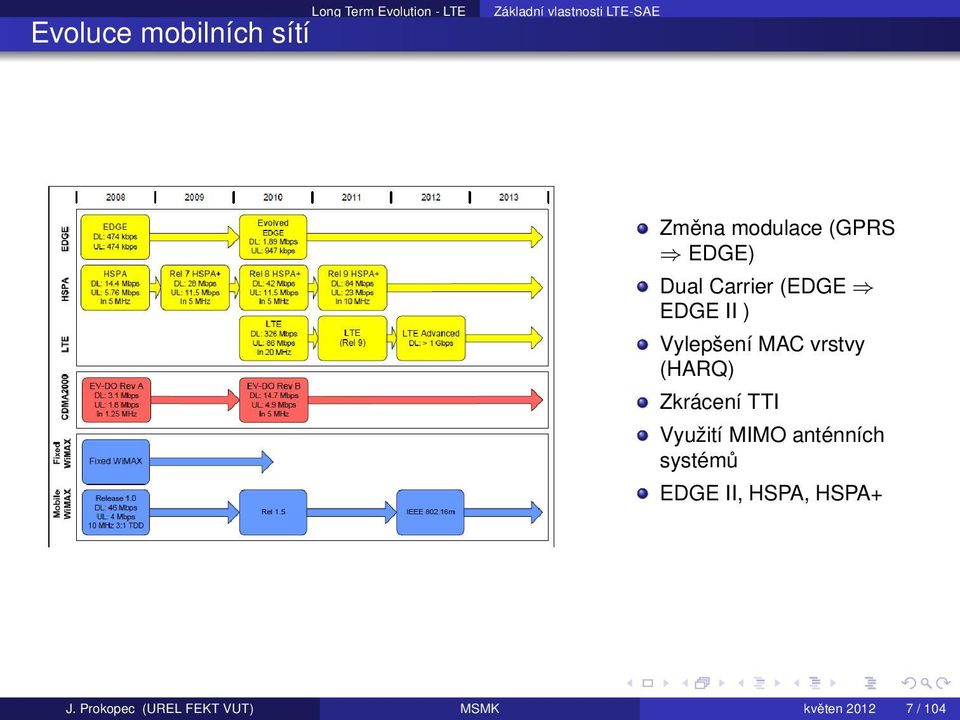Click the Evolved EDGE box
The height and width of the screenshot is (720, 960).
(x=273, y=237)
